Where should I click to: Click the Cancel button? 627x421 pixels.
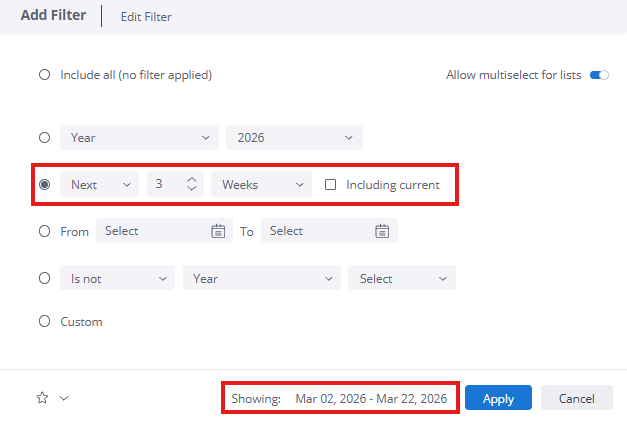(x=576, y=398)
